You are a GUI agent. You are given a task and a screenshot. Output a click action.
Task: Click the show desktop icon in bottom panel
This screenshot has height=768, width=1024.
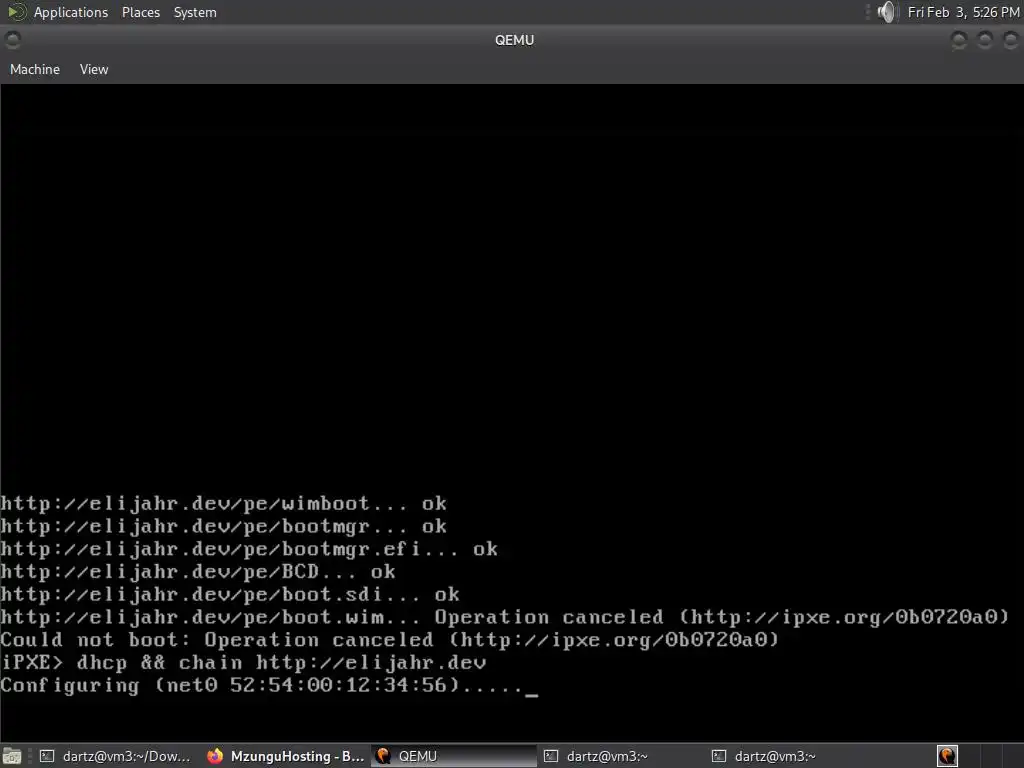[12, 756]
